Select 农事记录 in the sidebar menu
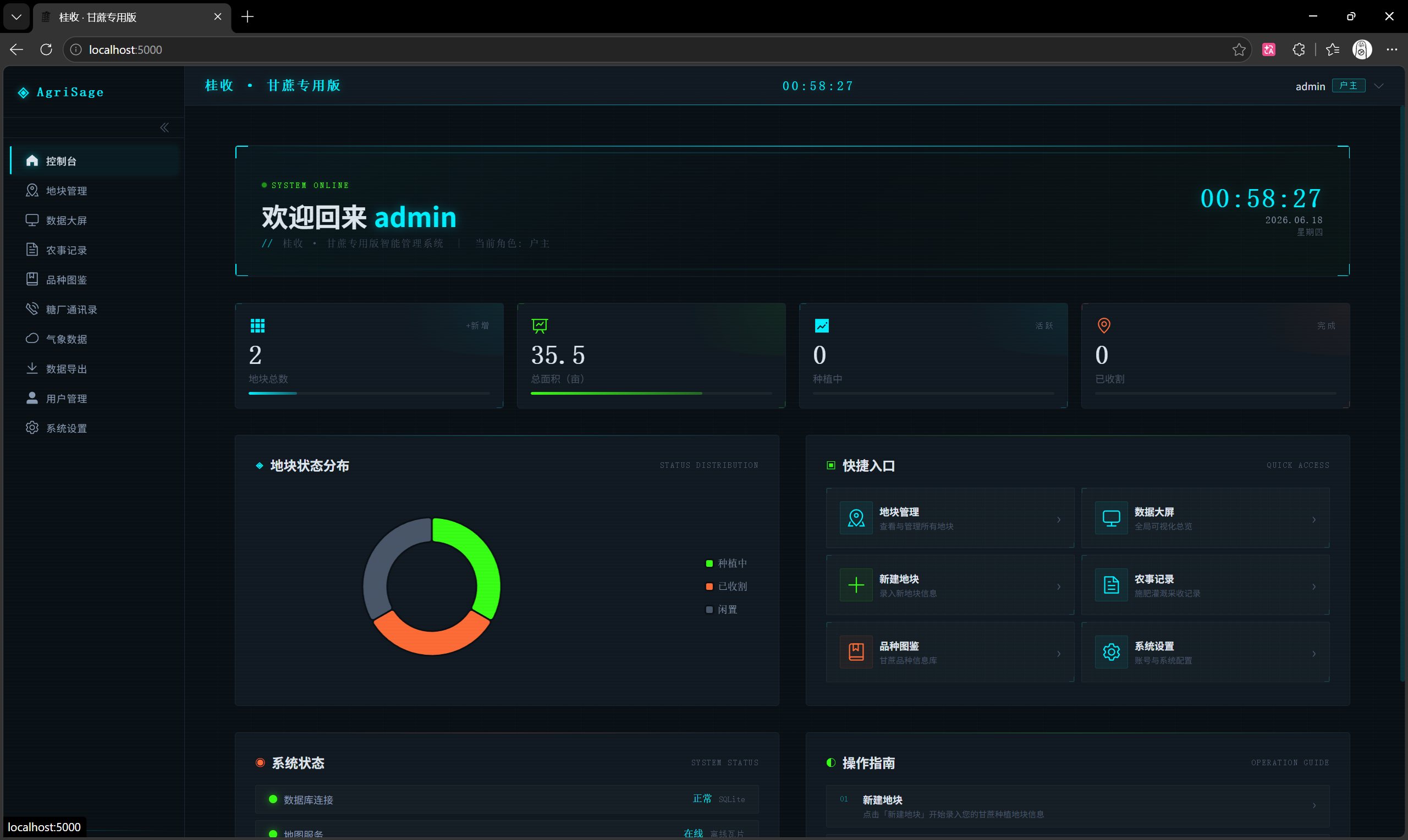The height and width of the screenshot is (840, 1408). pyautogui.click(x=95, y=250)
